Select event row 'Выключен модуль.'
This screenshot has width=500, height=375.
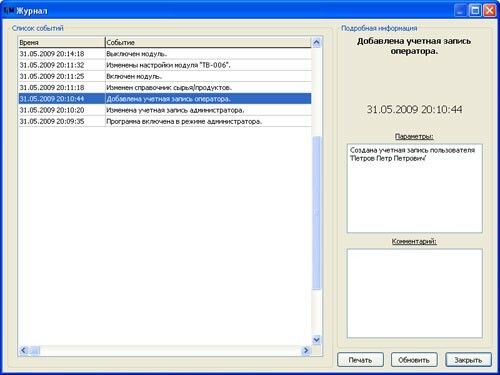pos(165,54)
